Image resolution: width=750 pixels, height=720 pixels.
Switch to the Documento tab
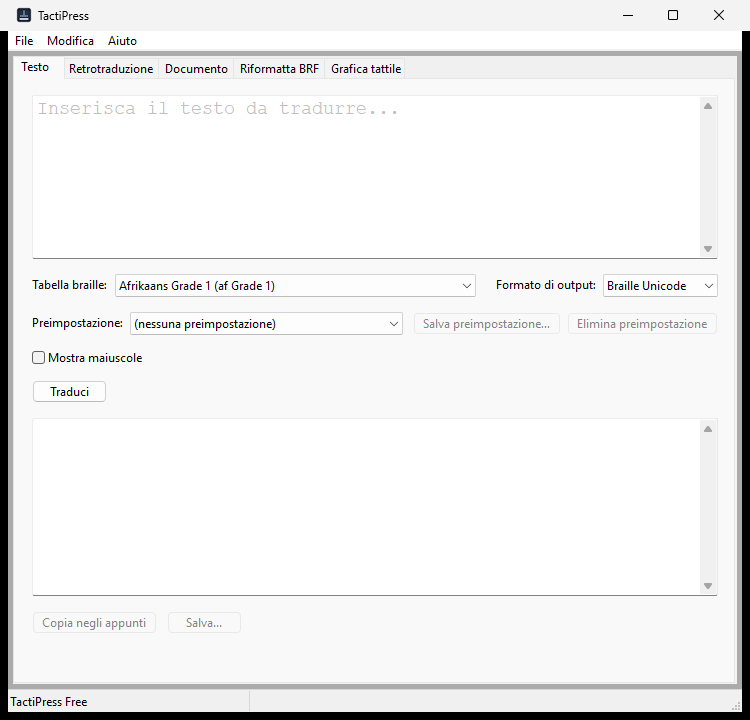point(196,69)
